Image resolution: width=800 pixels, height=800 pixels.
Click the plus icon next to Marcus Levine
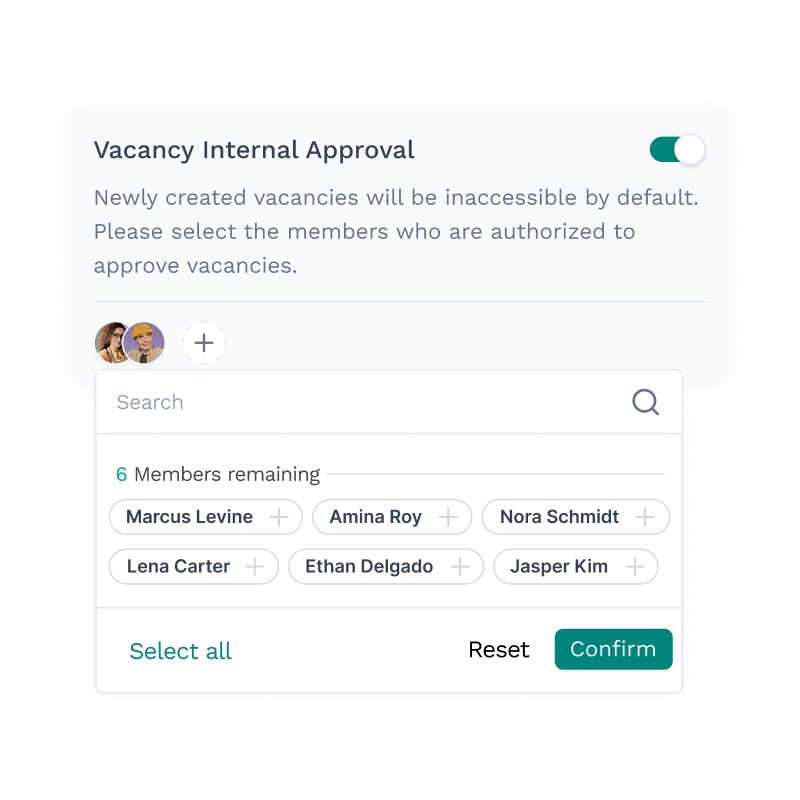tap(280, 517)
